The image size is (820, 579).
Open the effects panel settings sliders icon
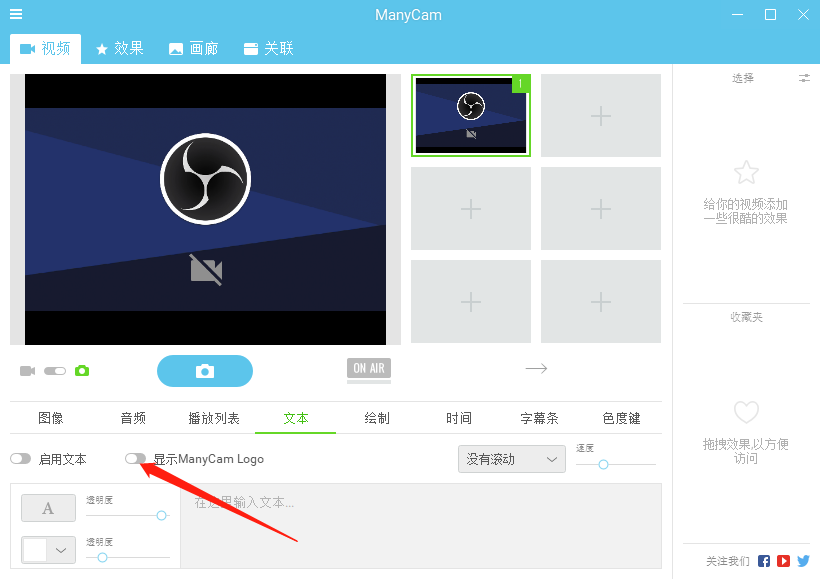tap(804, 78)
